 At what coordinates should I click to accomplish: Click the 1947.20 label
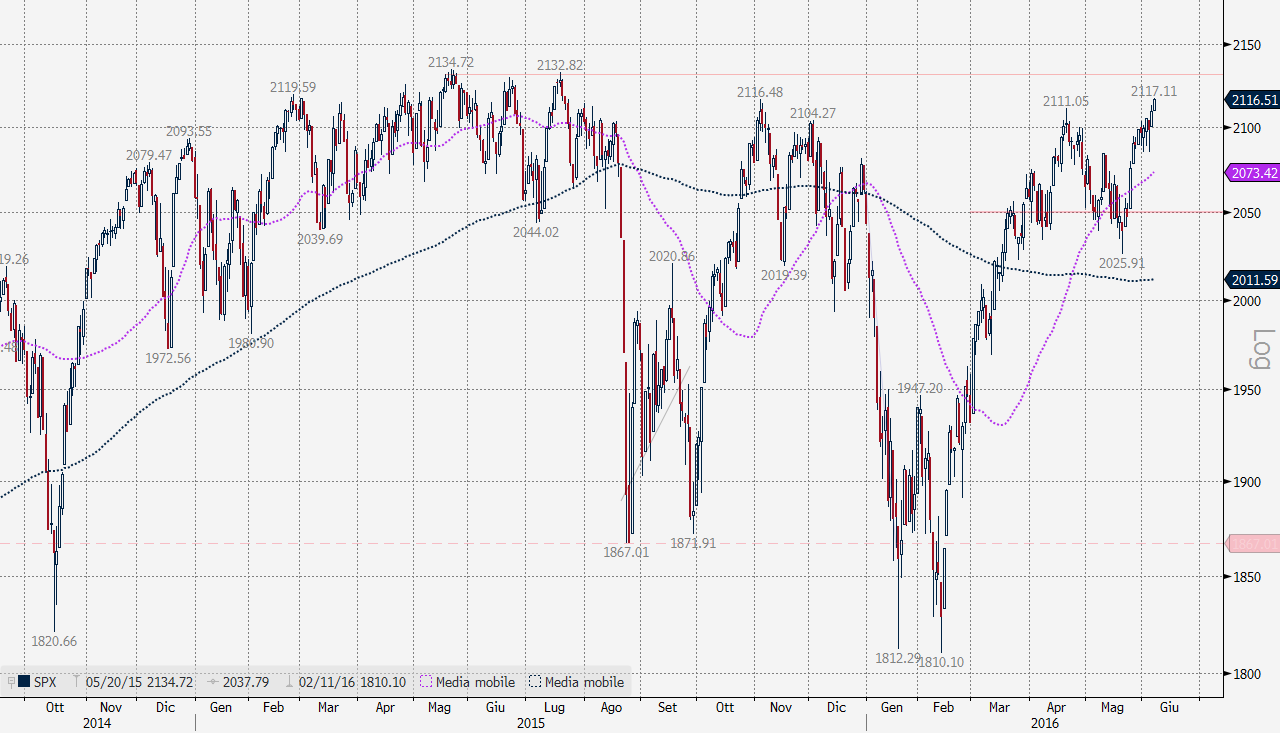click(920, 388)
